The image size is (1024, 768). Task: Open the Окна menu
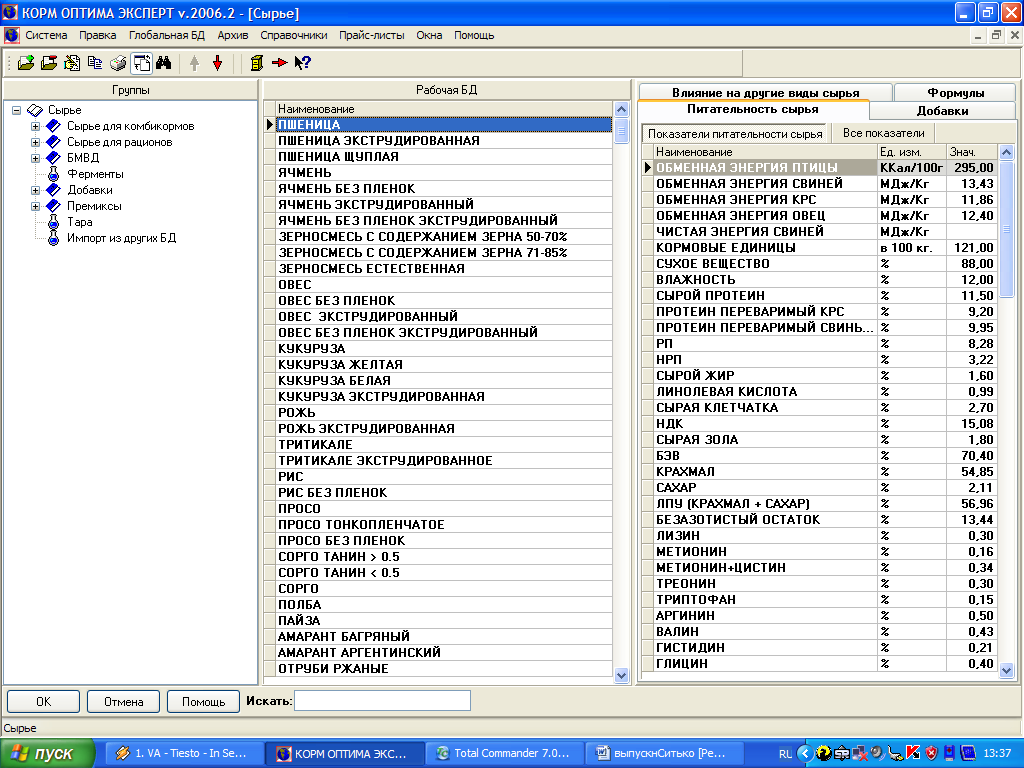(429, 35)
